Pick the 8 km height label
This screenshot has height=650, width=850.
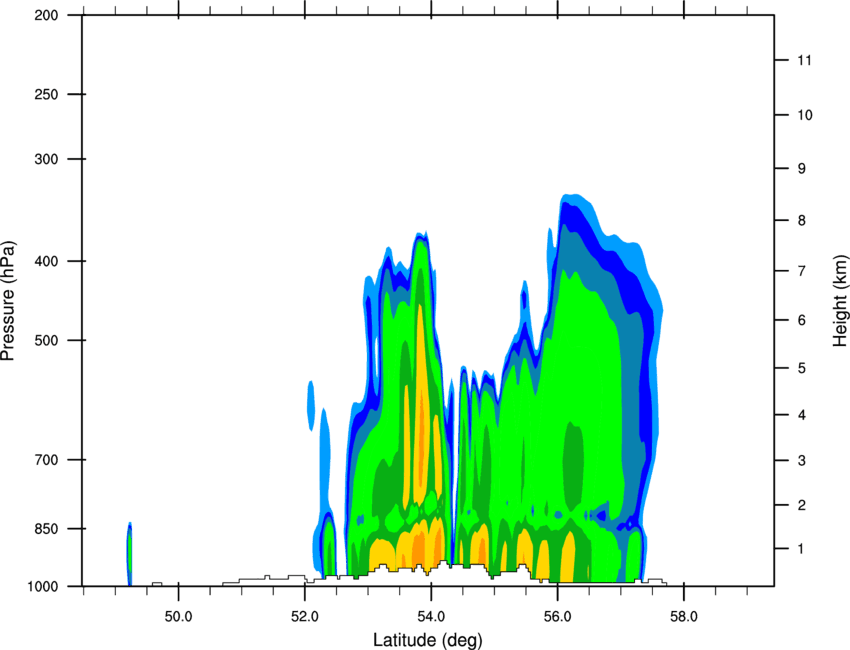pyautogui.click(x=802, y=220)
